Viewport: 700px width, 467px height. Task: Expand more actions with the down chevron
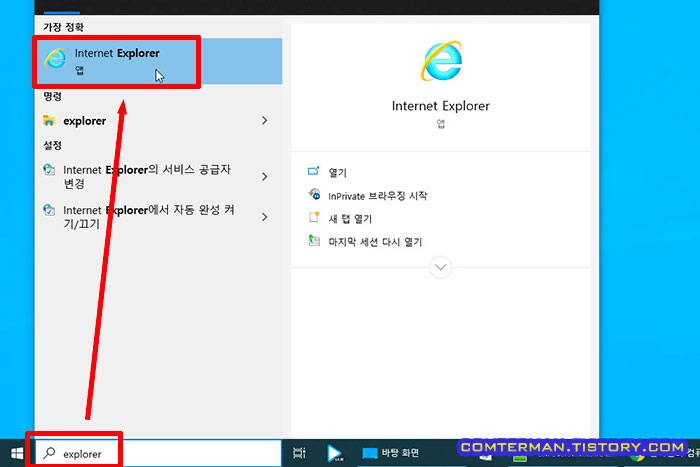click(441, 267)
